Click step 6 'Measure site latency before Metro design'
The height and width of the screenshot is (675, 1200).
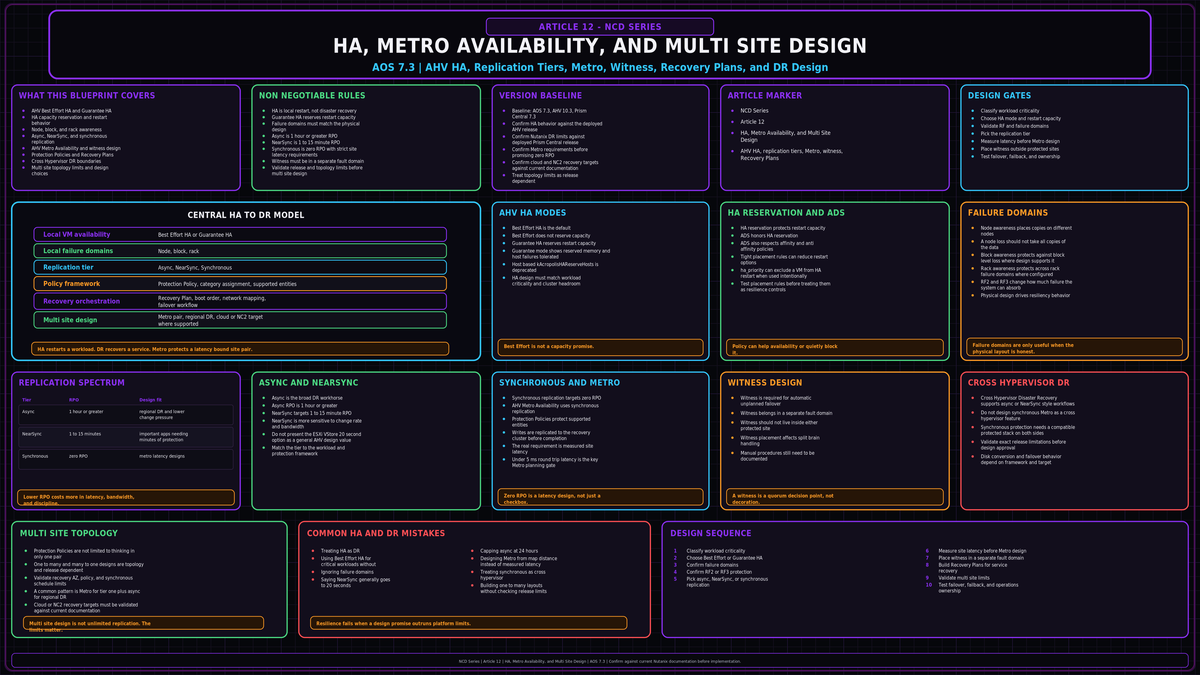pyautogui.click(x=982, y=551)
